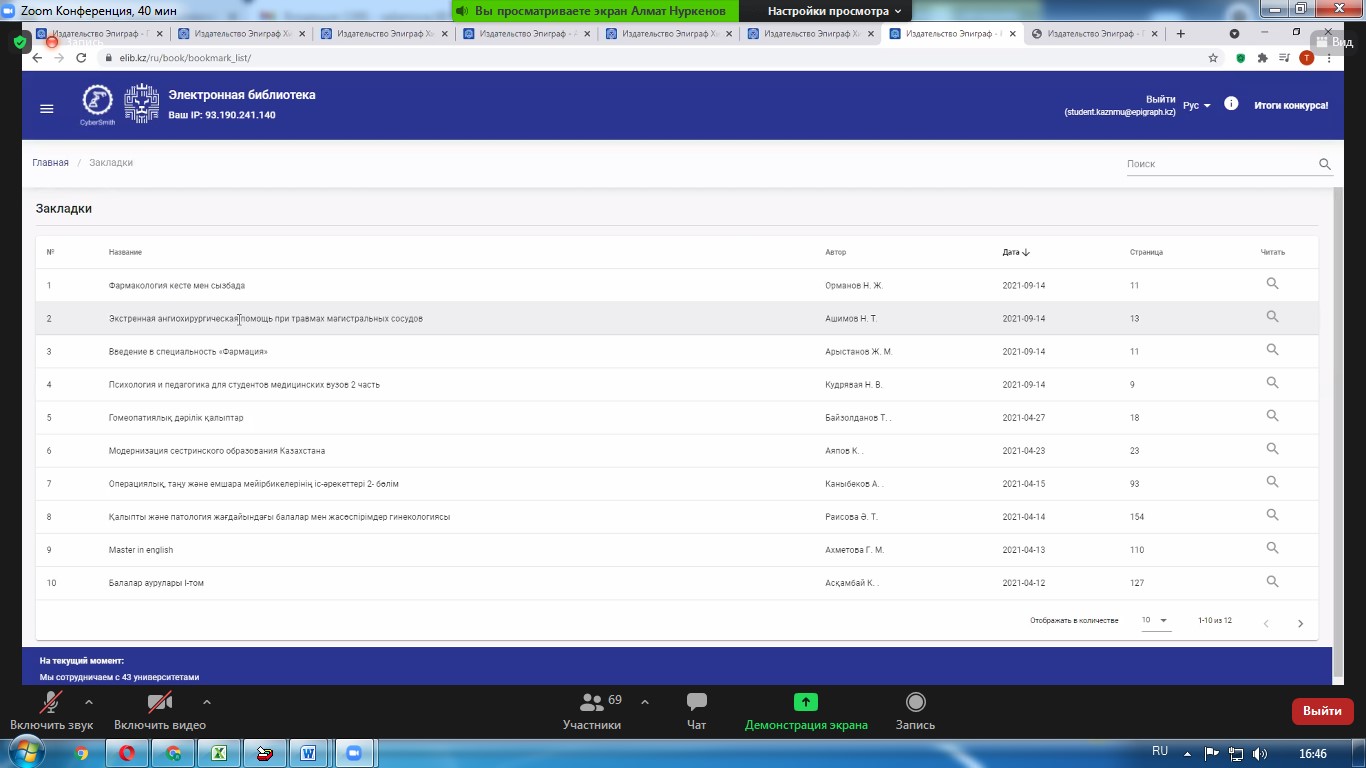Toggle sort order on Дата column
Screen dimensions: 1366x768
[x=1016, y=252]
